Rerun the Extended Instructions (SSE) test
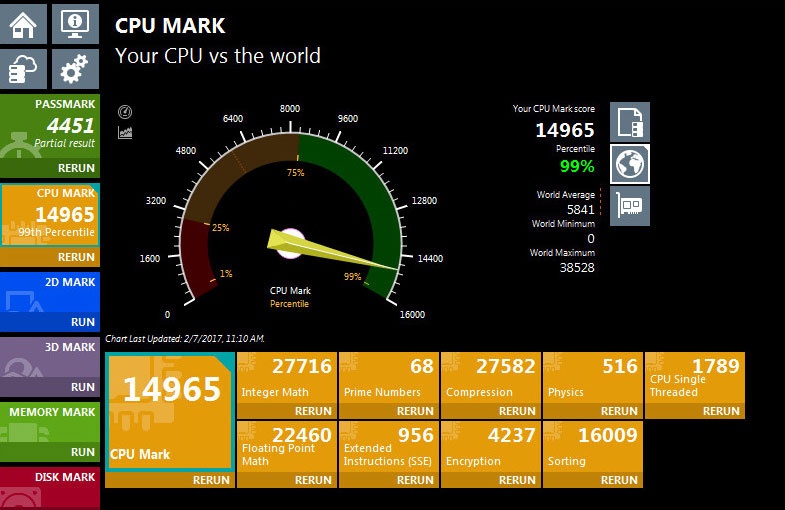 [x=415, y=480]
